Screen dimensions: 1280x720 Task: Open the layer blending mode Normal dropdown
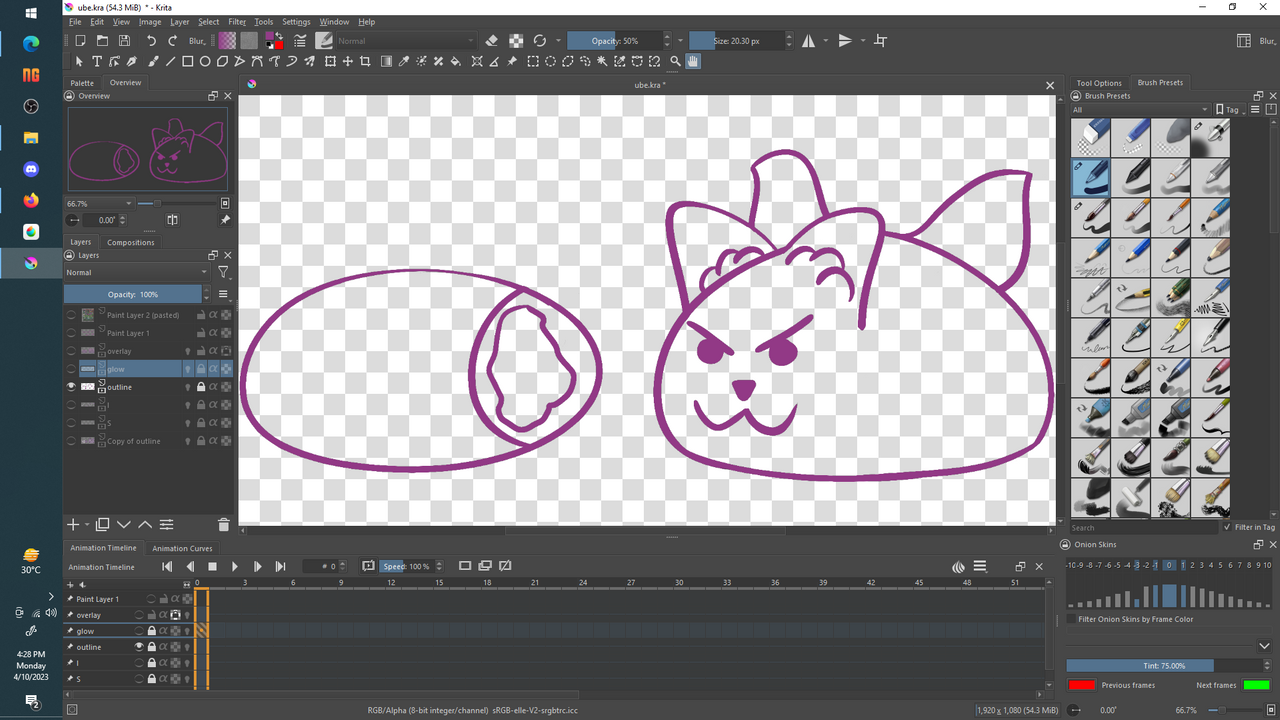point(136,272)
